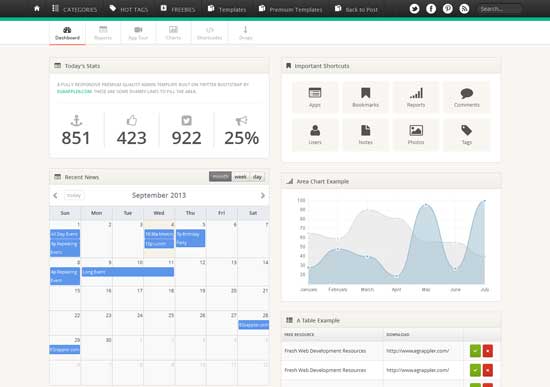Open the Bookmarks shortcut tile
The width and height of the screenshot is (550, 387).
[x=365, y=97]
